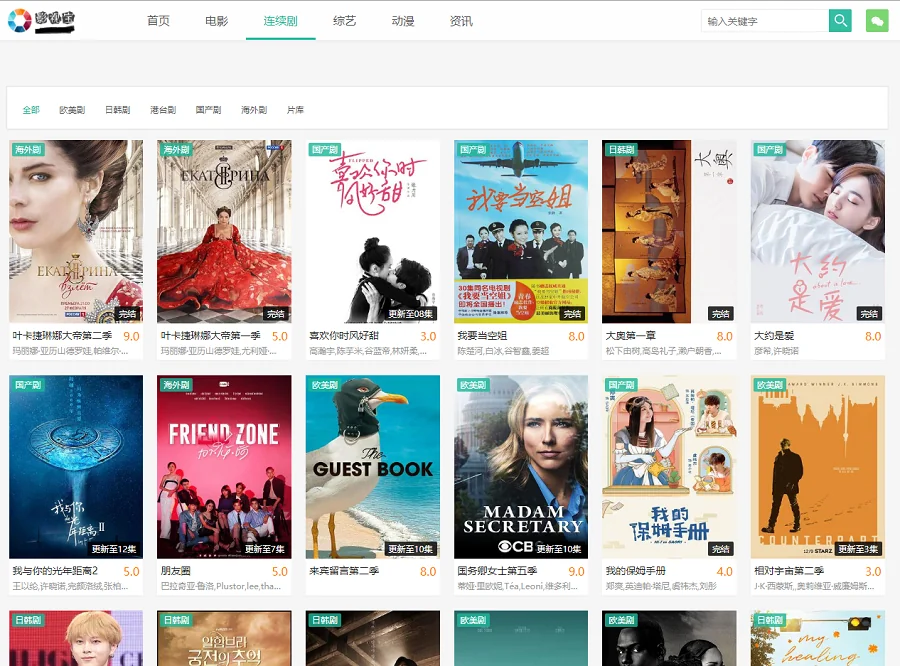The image size is (900, 666).
Task: Select the 国产剧 filter
Action: (x=208, y=110)
